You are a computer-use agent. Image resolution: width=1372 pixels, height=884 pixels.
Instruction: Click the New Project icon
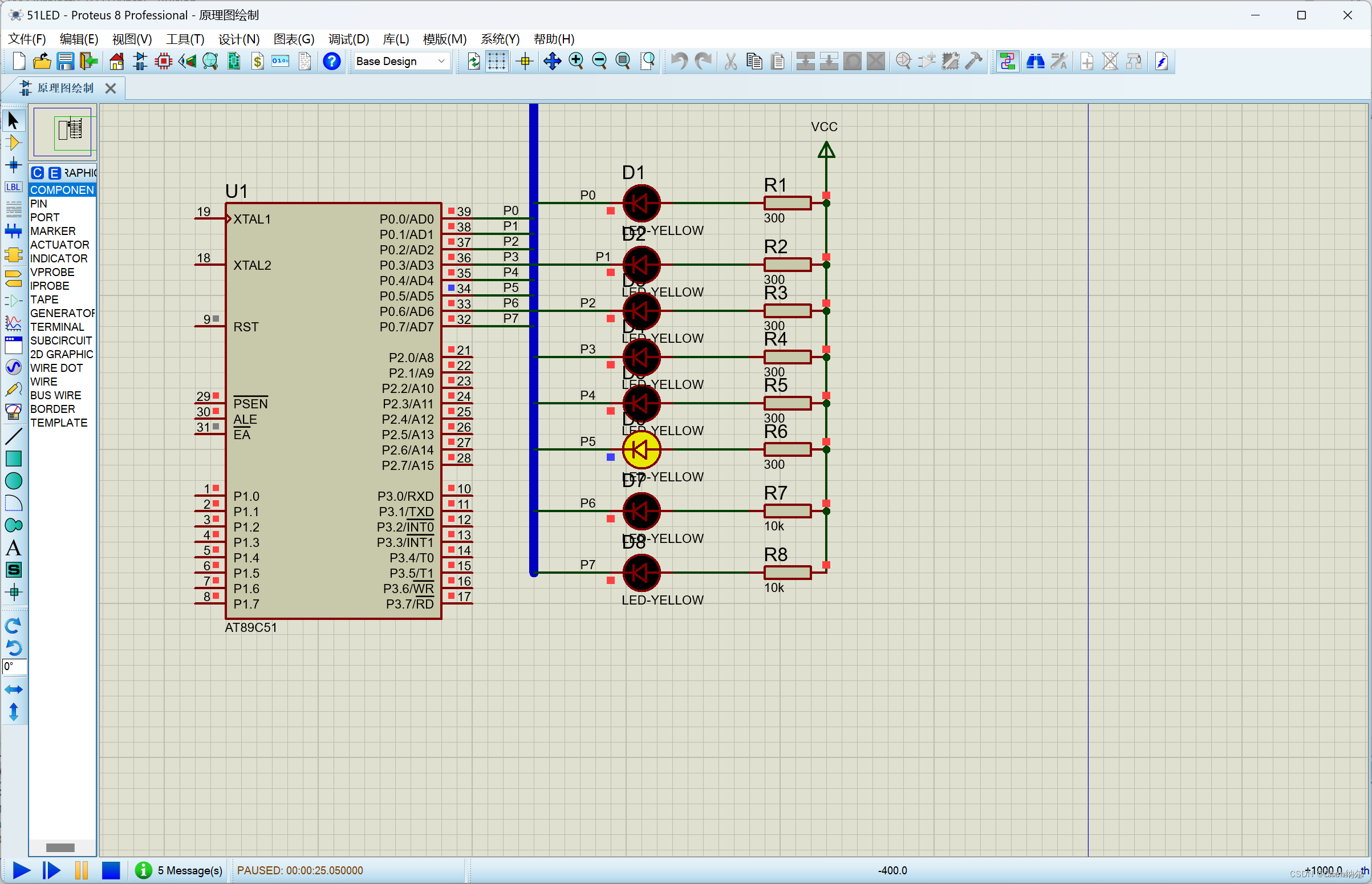18,61
